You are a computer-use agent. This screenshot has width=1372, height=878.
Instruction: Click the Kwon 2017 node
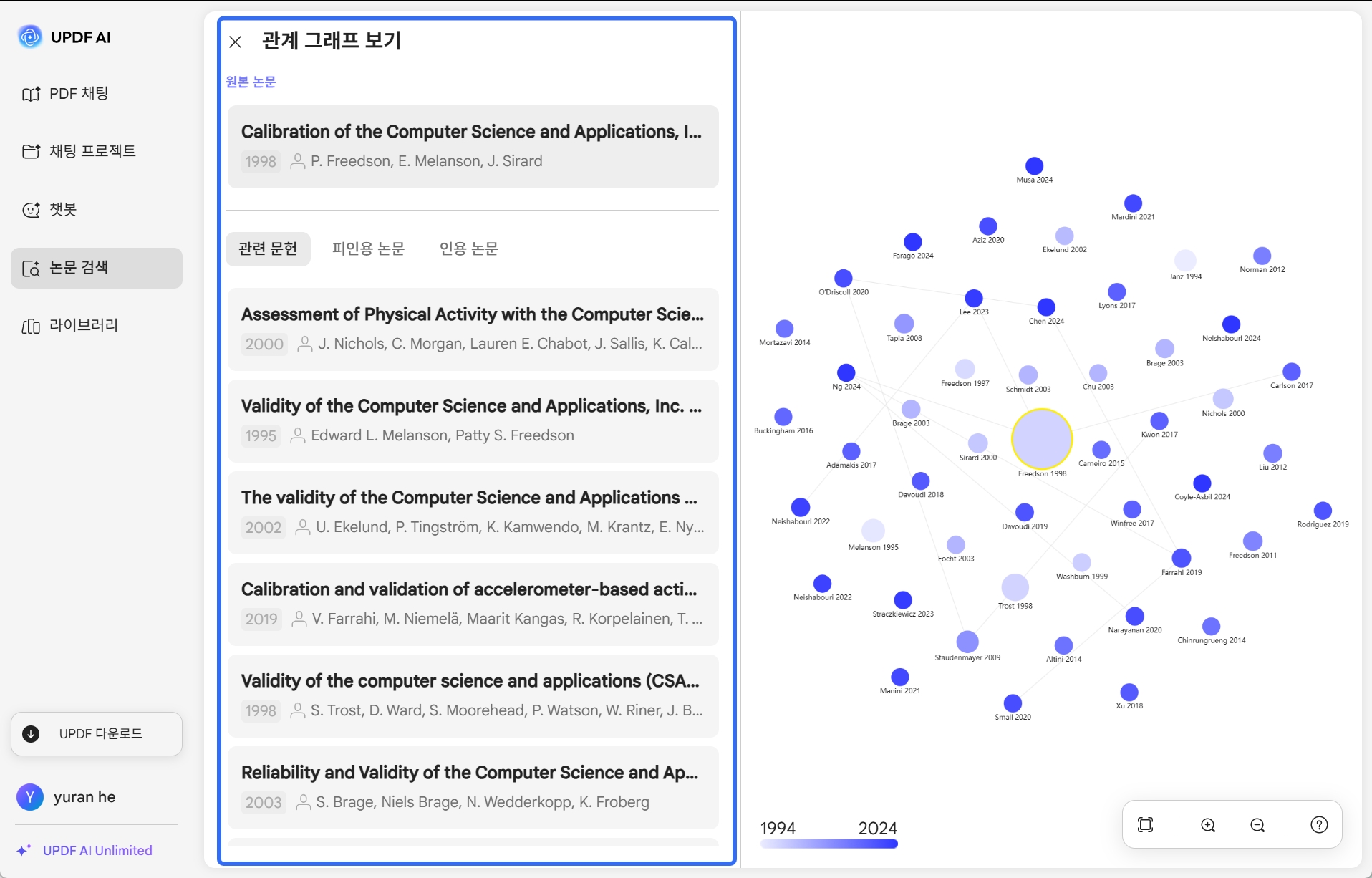[1159, 420]
